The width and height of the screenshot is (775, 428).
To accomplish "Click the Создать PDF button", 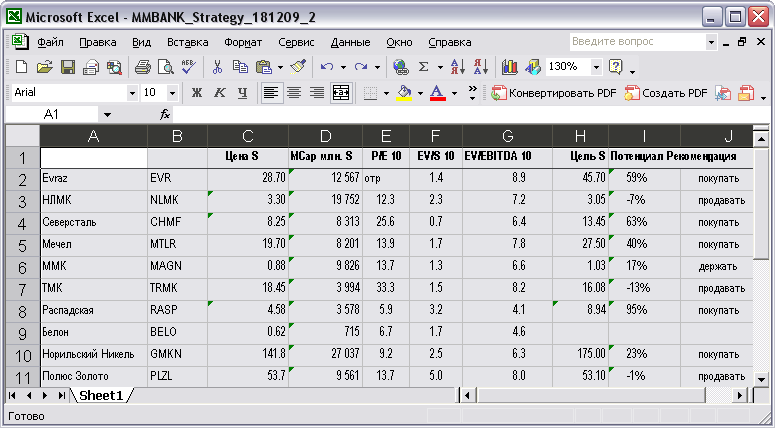I will click(666, 93).
